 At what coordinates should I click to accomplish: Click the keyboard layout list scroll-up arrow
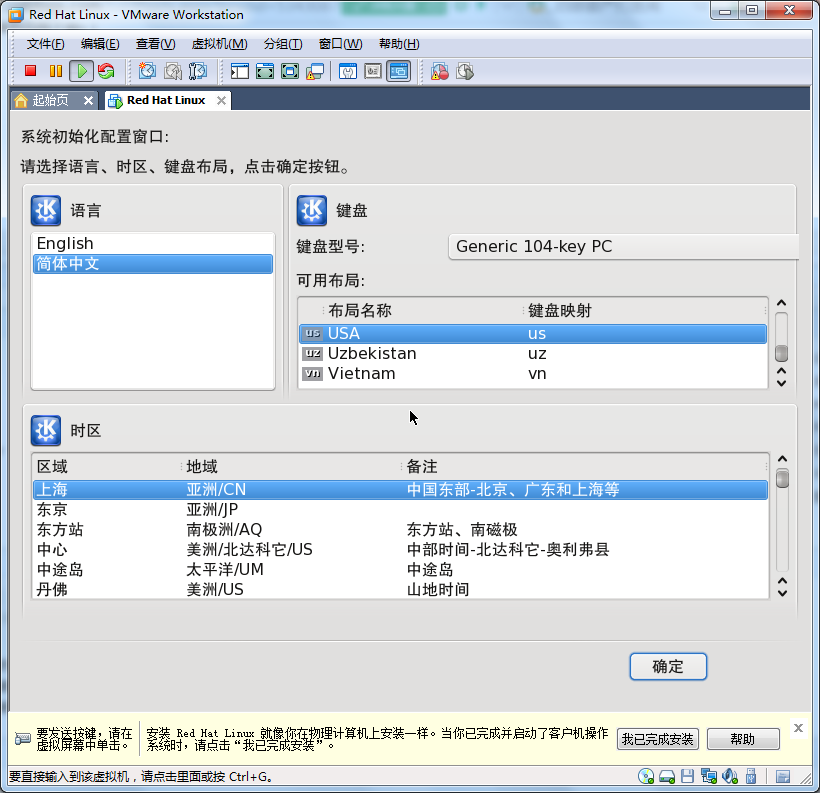pos(782,303)
